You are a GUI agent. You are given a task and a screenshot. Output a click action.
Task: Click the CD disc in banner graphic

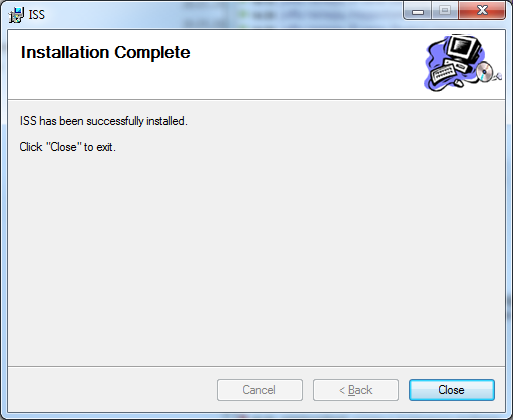pyautogui.click(x=484, y=72)
